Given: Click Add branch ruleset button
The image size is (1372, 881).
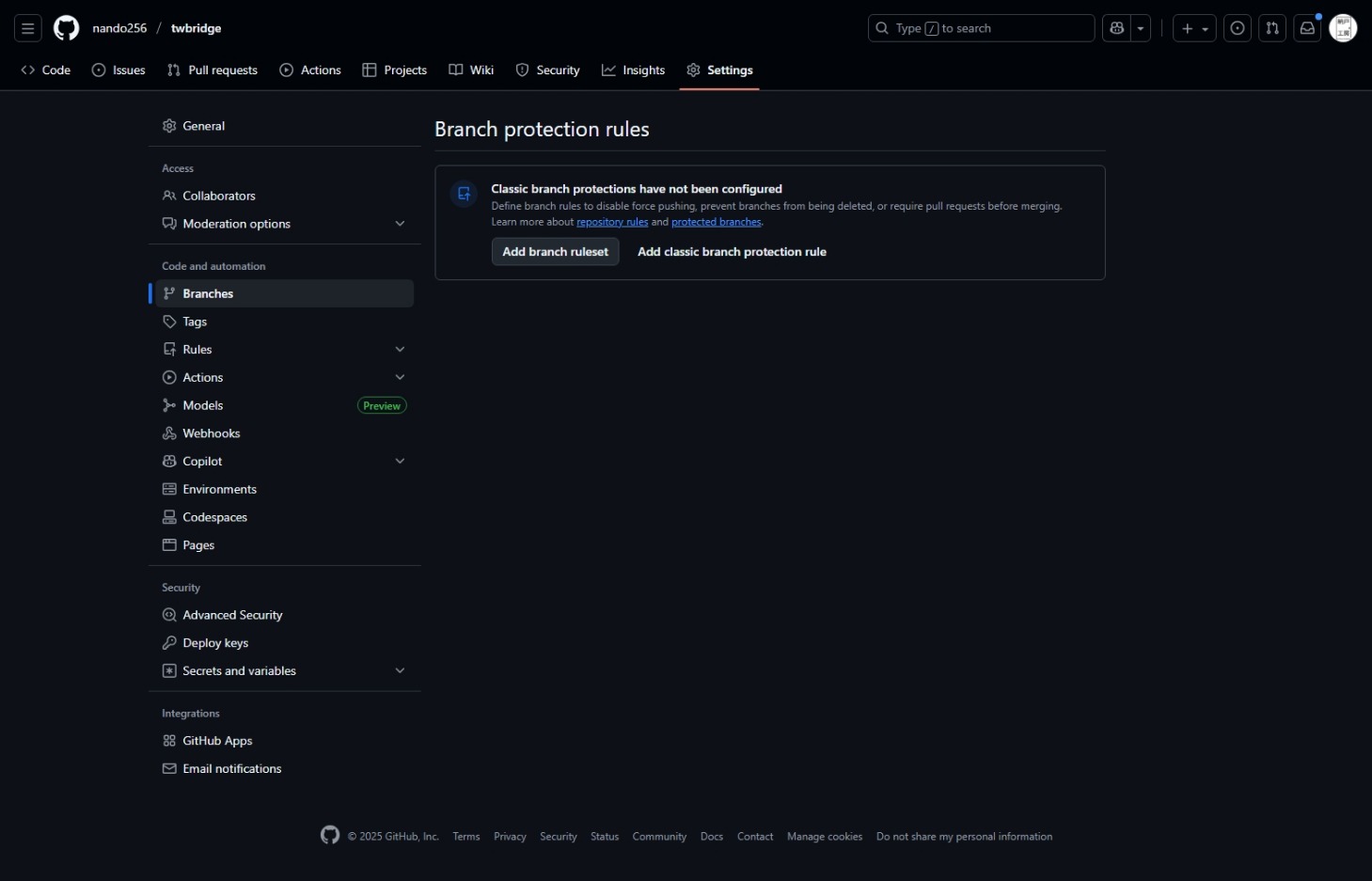Looking at the screenshot, I should [x=555, y=252].
